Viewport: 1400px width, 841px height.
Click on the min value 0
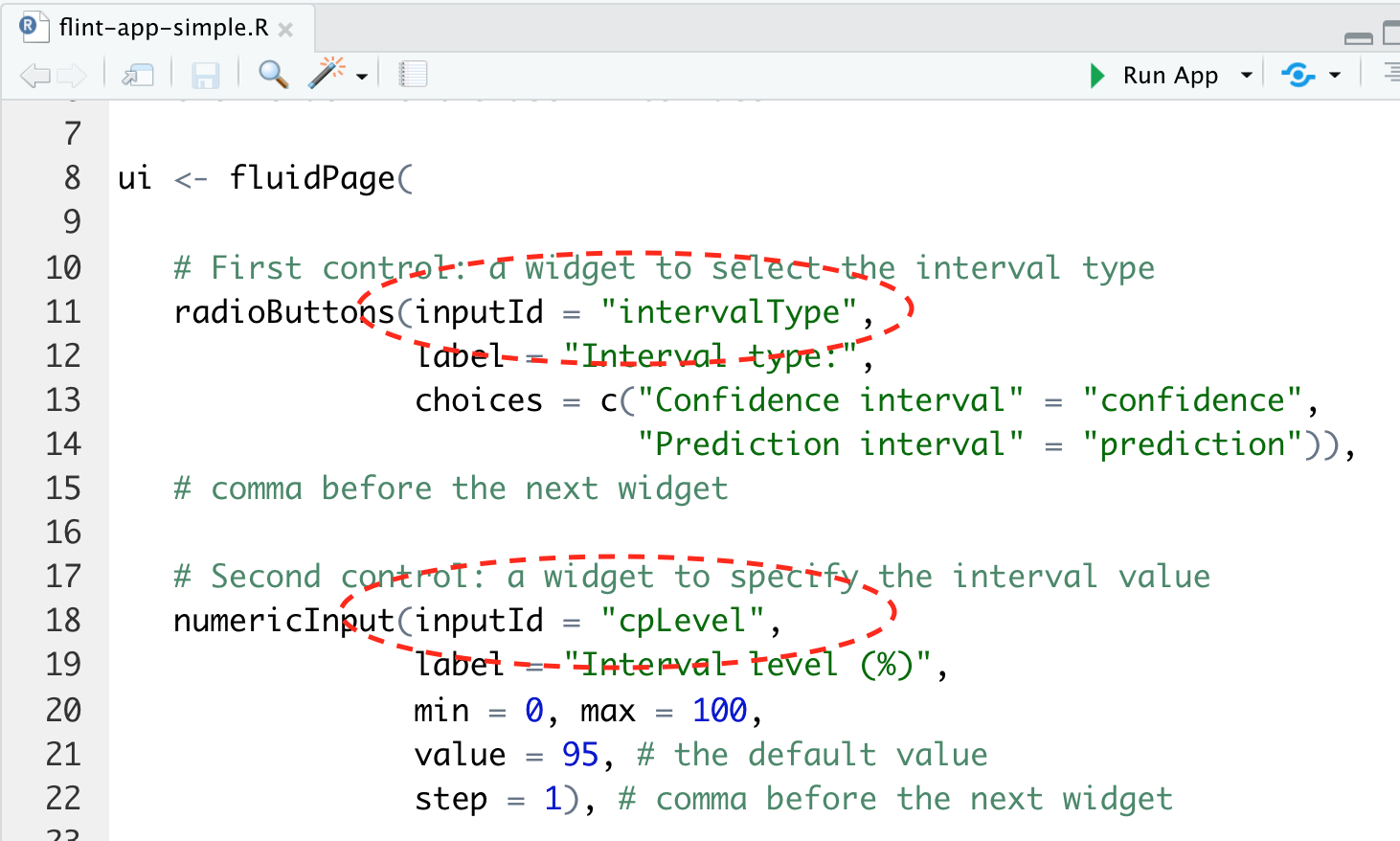click(x=534, y=711)
